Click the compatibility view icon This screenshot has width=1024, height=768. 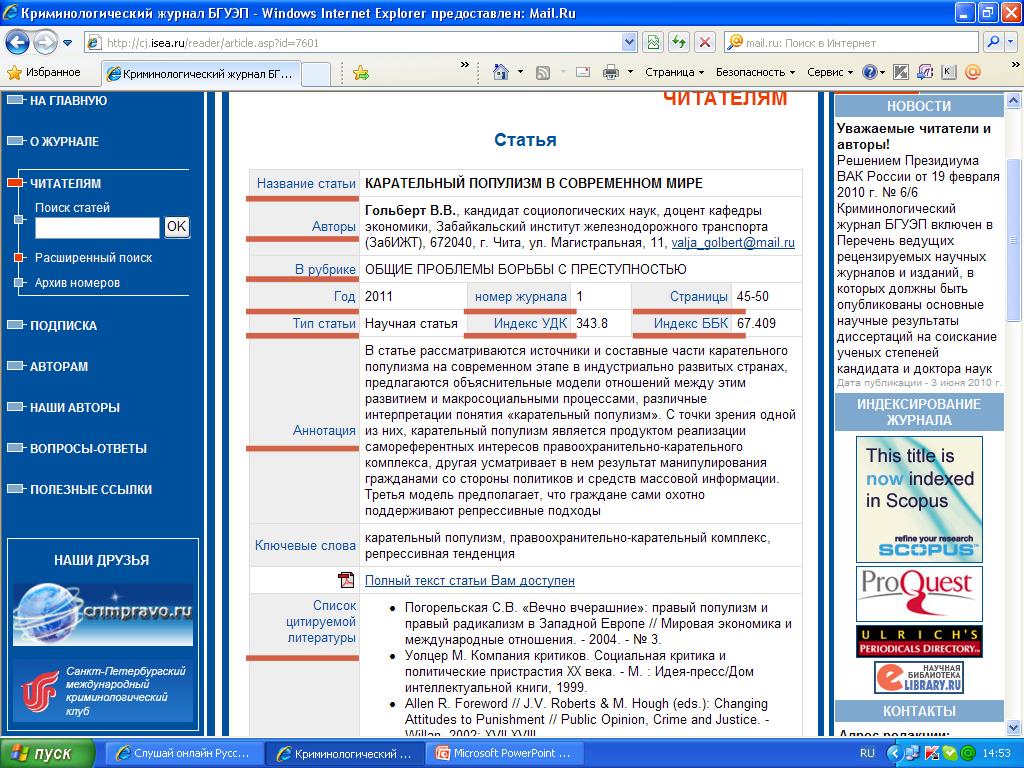pos(652,43)
